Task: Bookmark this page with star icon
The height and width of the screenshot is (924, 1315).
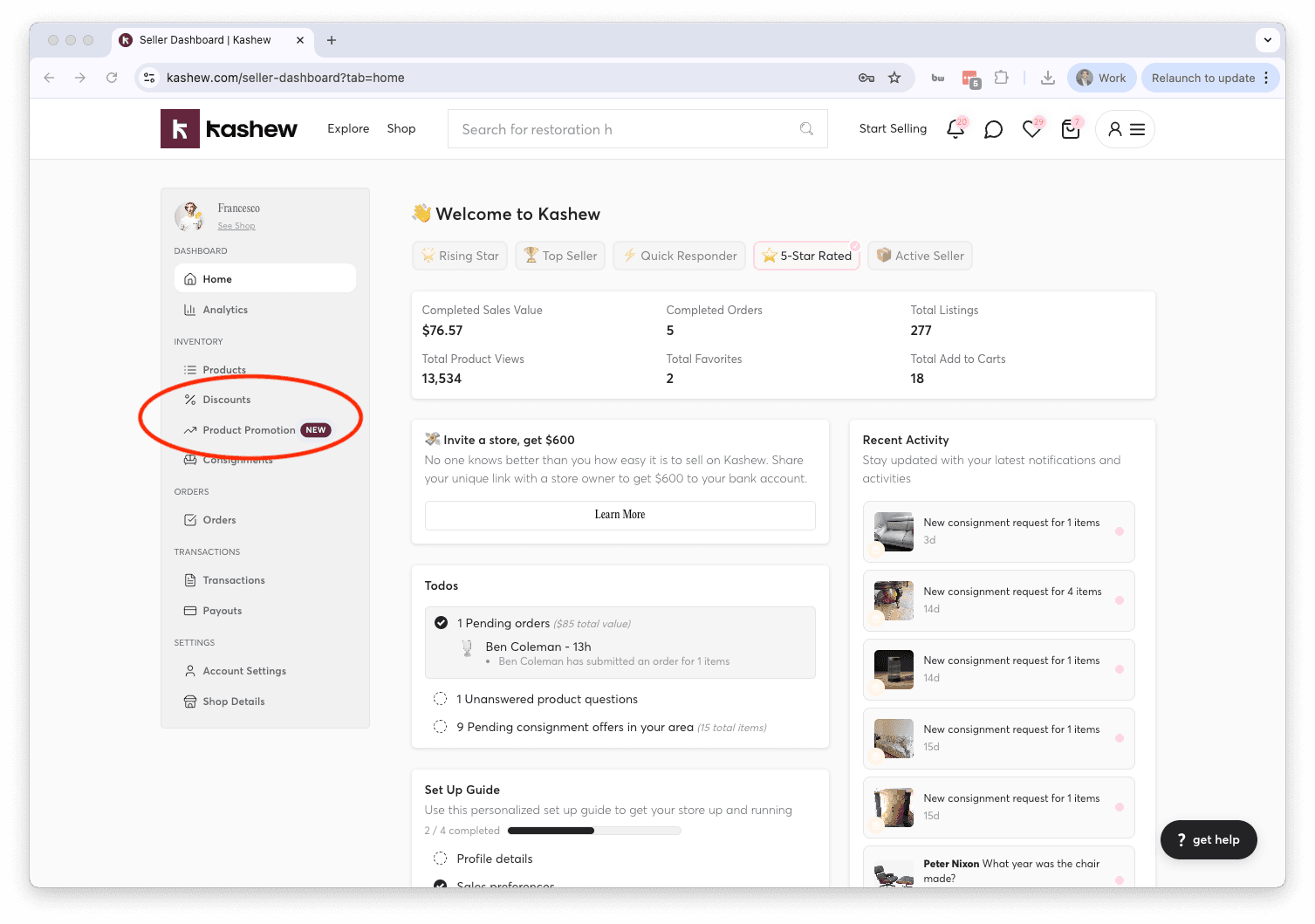Action: click(894, 78)
